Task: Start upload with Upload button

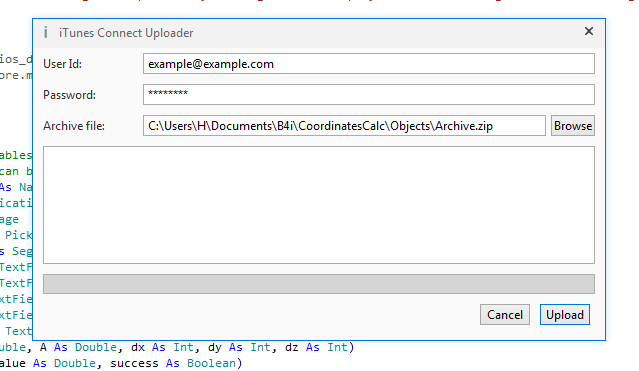Action: pos(564,315)
